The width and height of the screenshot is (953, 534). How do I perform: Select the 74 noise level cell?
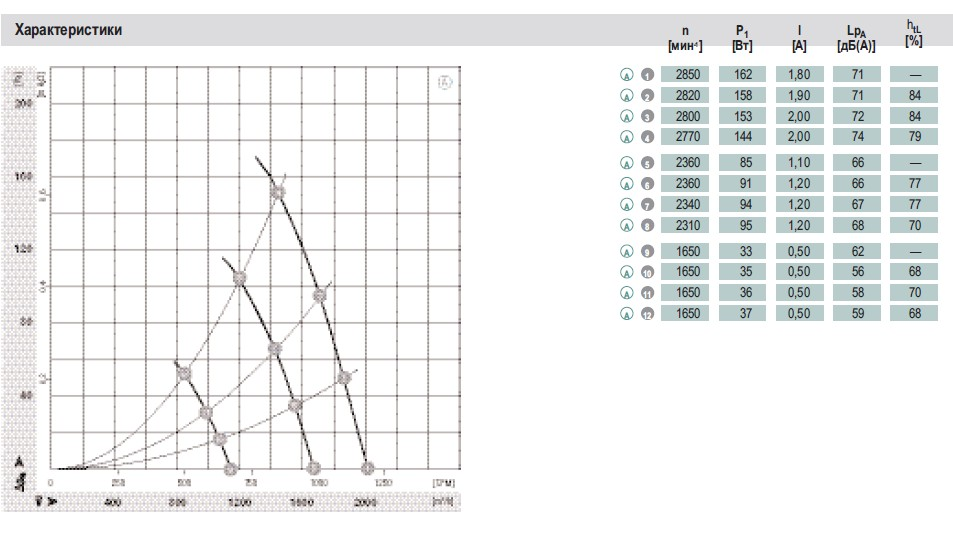pyautogui.click(x=856, y=137)
